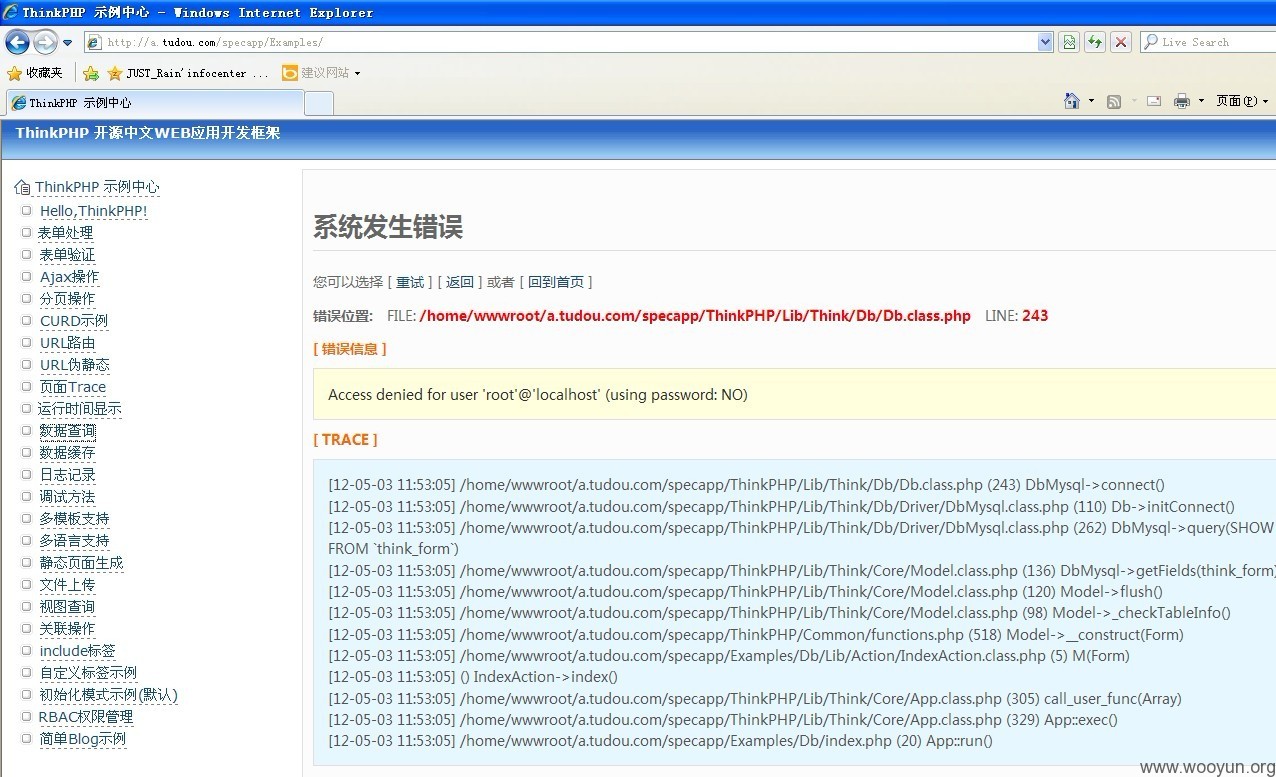The height and width of the screenshot is (777, 1276).
Task: Open the 静态页面生成 example
Action: point(81,563)
